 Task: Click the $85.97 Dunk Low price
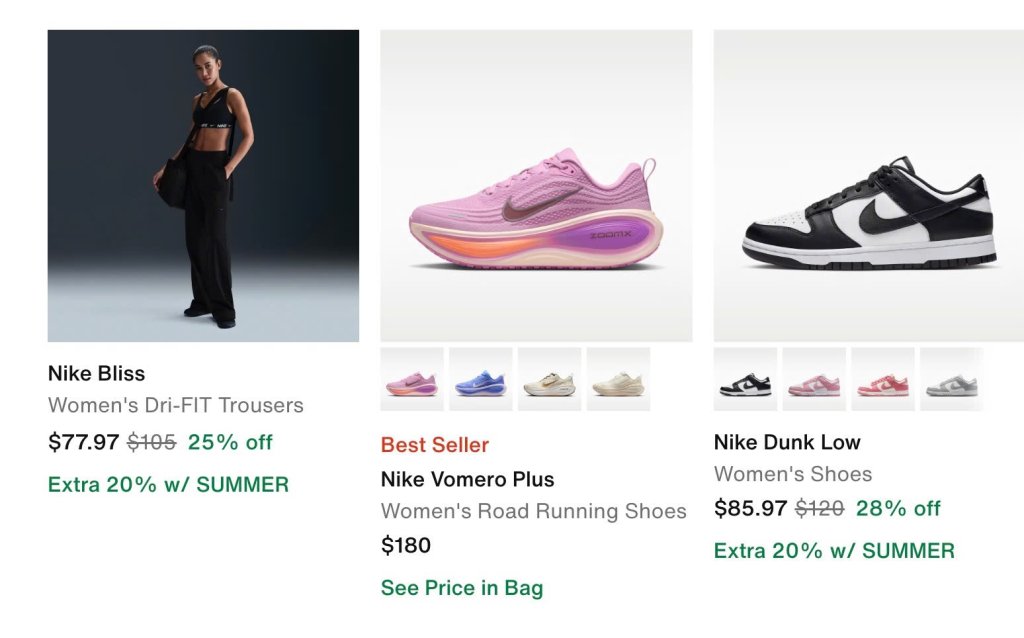click(x=750, y=508)
